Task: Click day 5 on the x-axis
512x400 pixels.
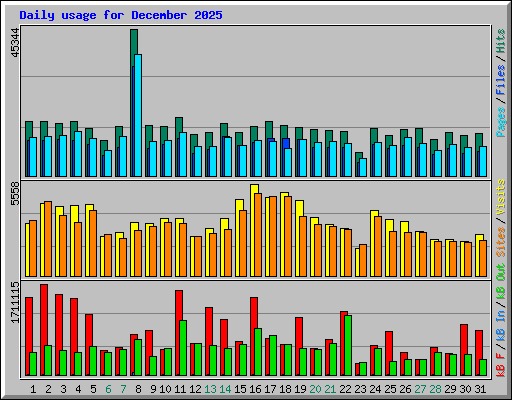Action: [x=93, y=389]
